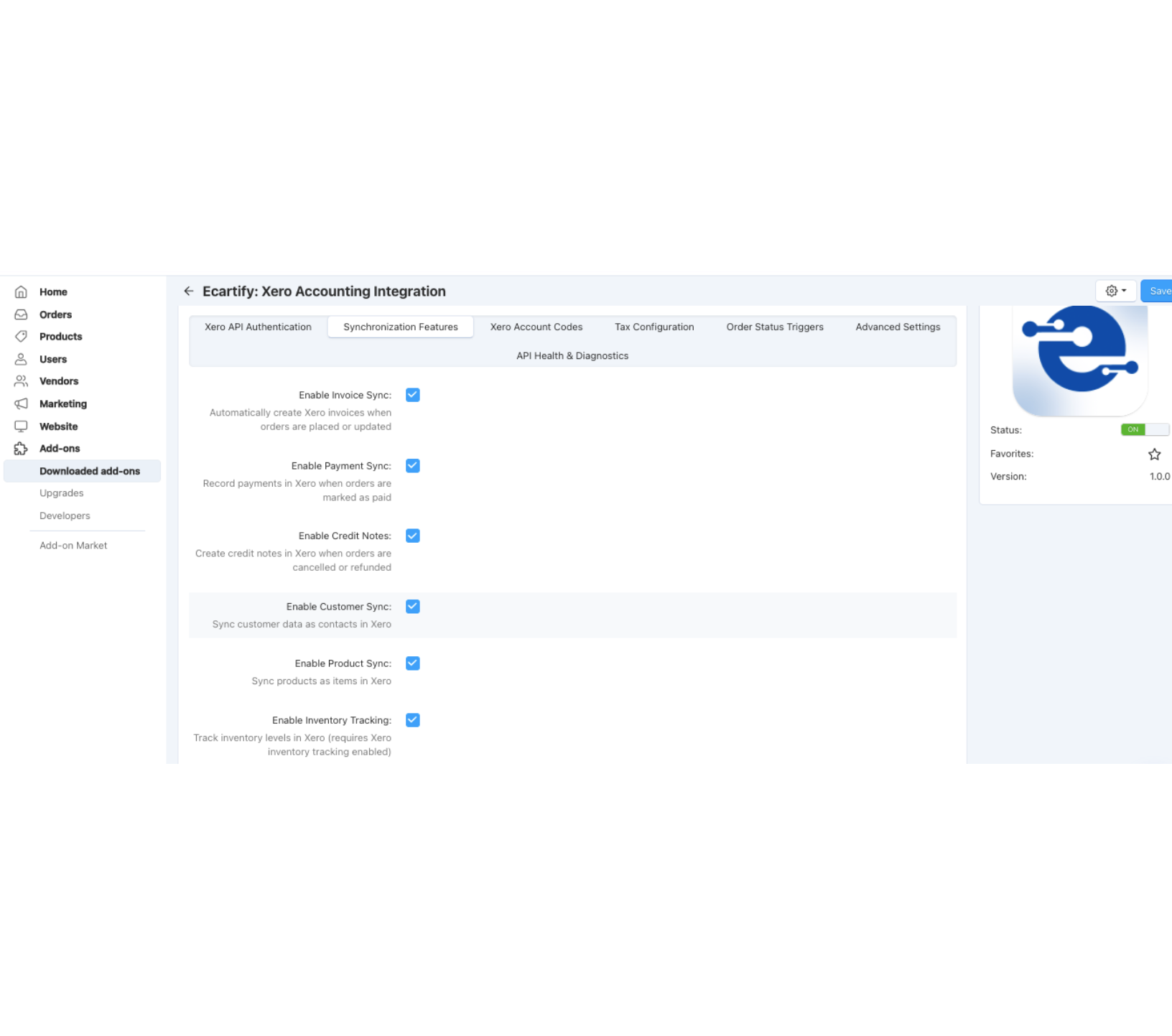
Task: Click the Vendors people icon
Action: tap(21, 381)
